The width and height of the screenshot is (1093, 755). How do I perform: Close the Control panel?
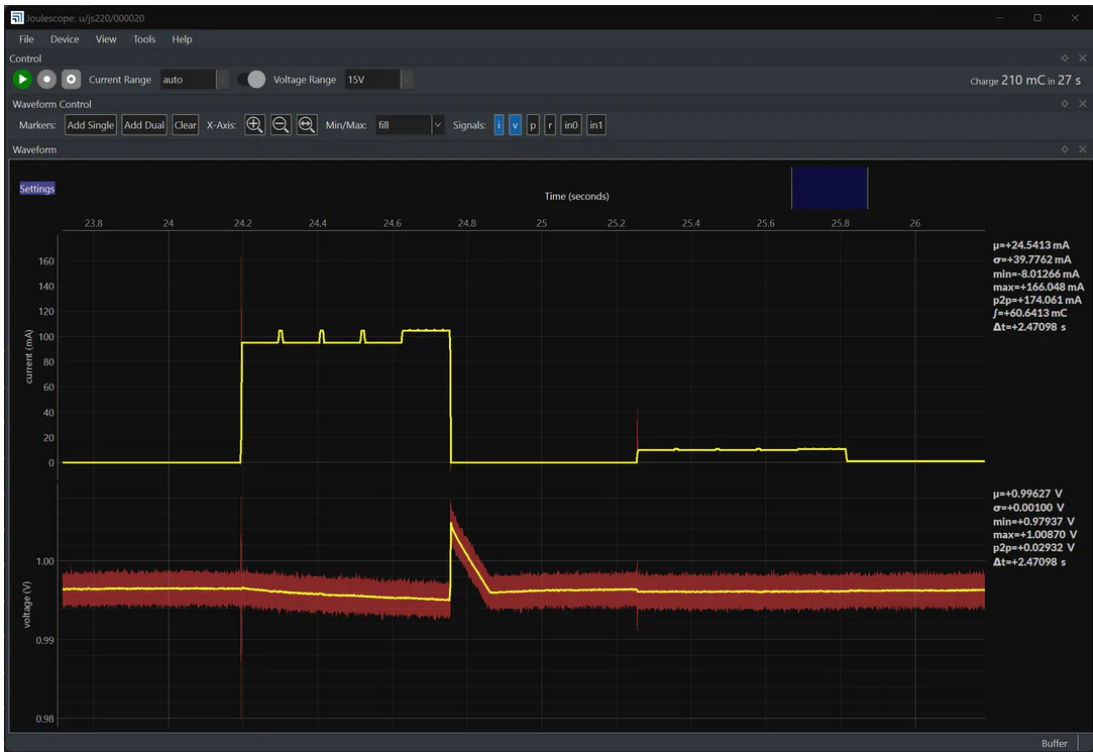[x=1083, y=59]
